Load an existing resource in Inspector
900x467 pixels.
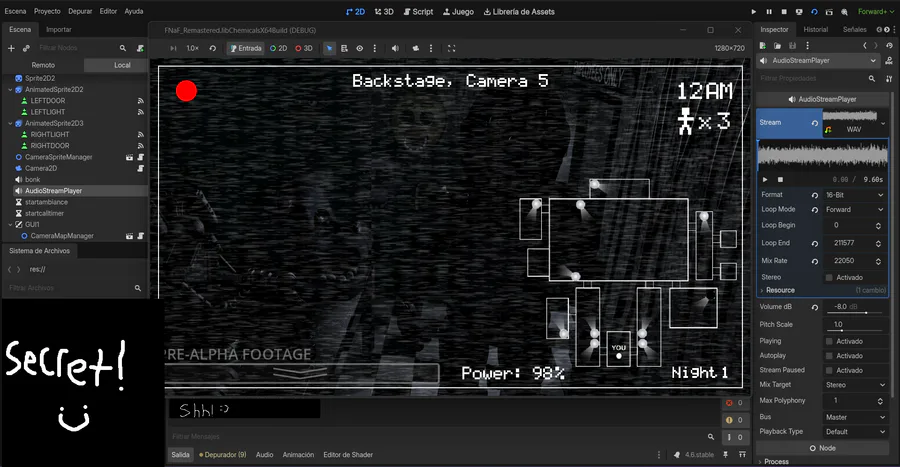777,45
